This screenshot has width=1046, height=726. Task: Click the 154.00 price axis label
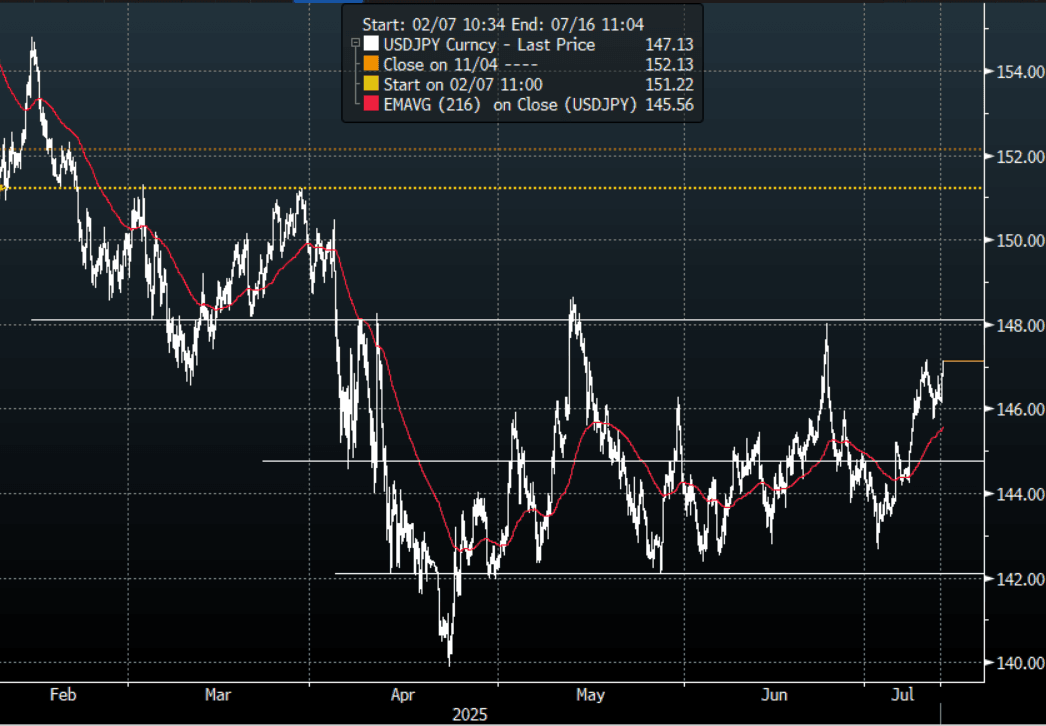pos(1015,72)
